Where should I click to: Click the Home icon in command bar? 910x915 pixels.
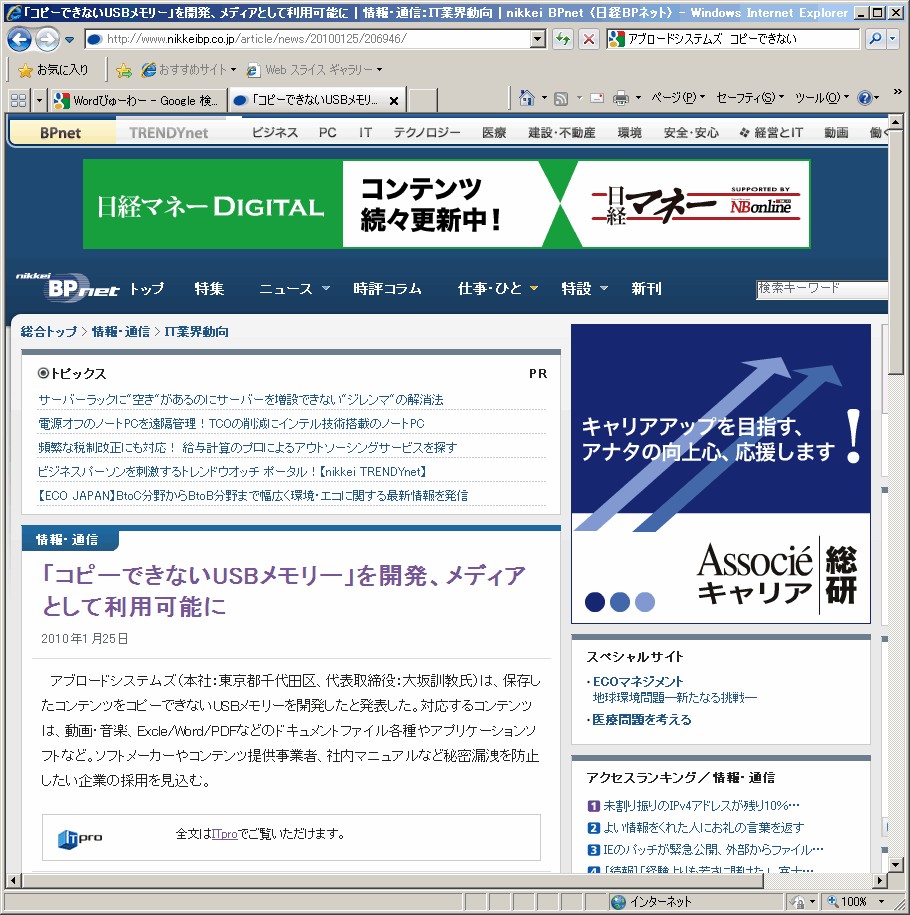click(x=527, y=98)
